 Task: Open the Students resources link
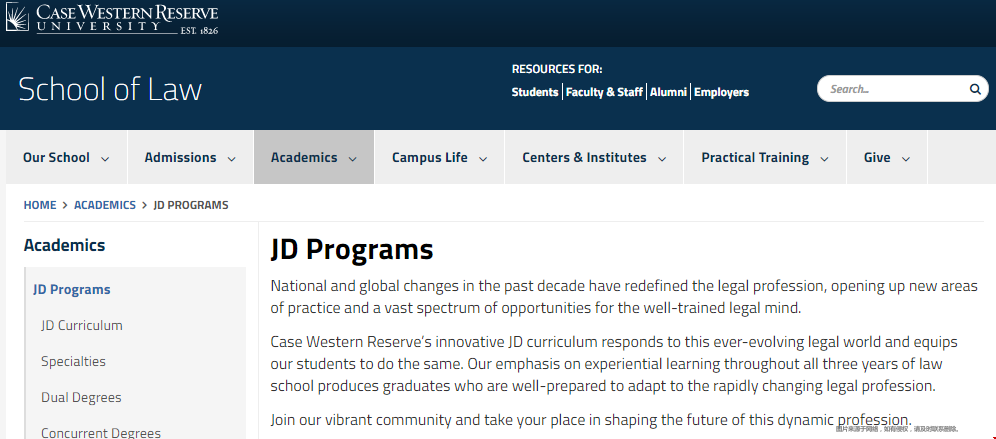click(535, 92)
